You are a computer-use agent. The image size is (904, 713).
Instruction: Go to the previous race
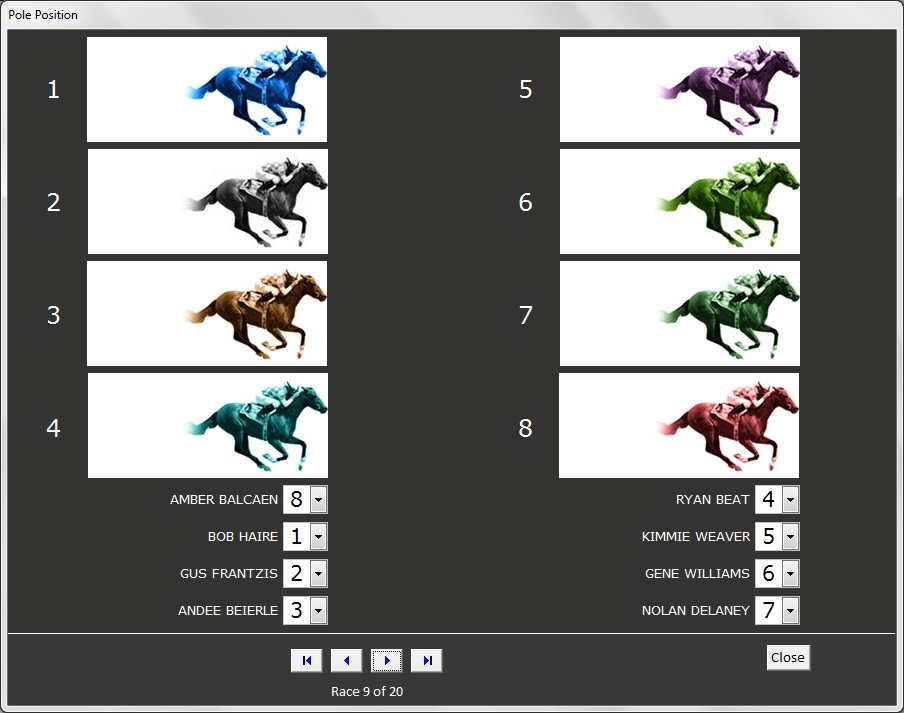pos(346,661)
